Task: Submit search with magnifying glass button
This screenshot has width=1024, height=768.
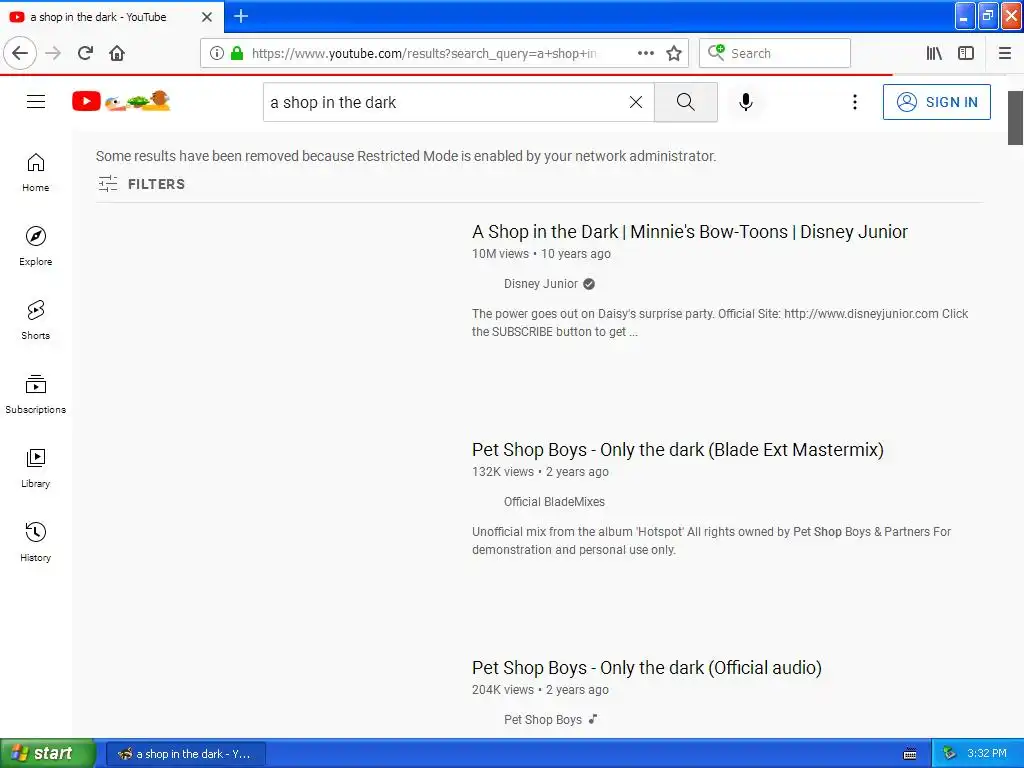Action: (x=686, y=102)
